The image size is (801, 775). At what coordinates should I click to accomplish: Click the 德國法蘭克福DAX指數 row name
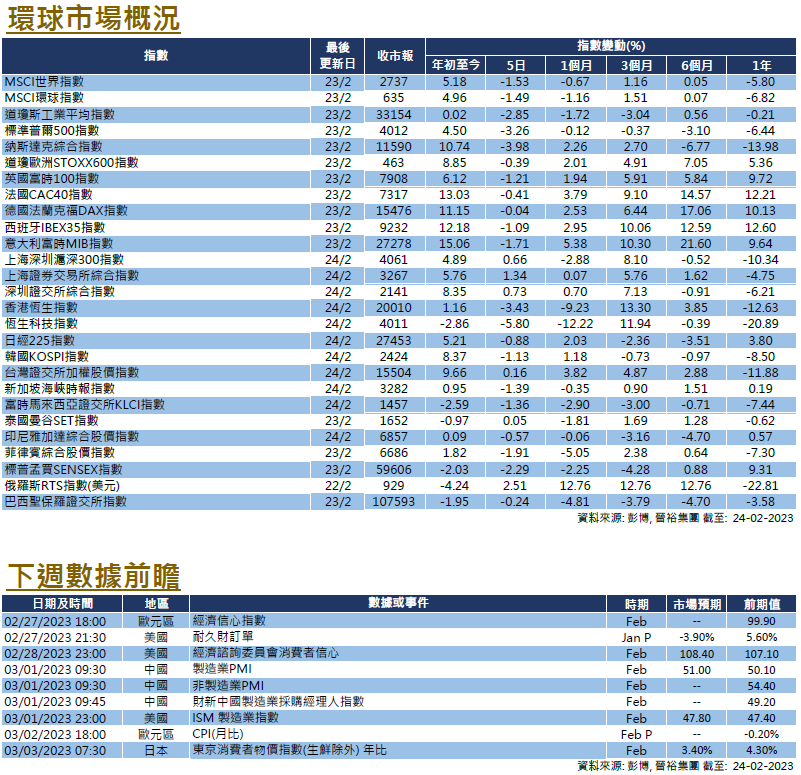tap(66, 210)
